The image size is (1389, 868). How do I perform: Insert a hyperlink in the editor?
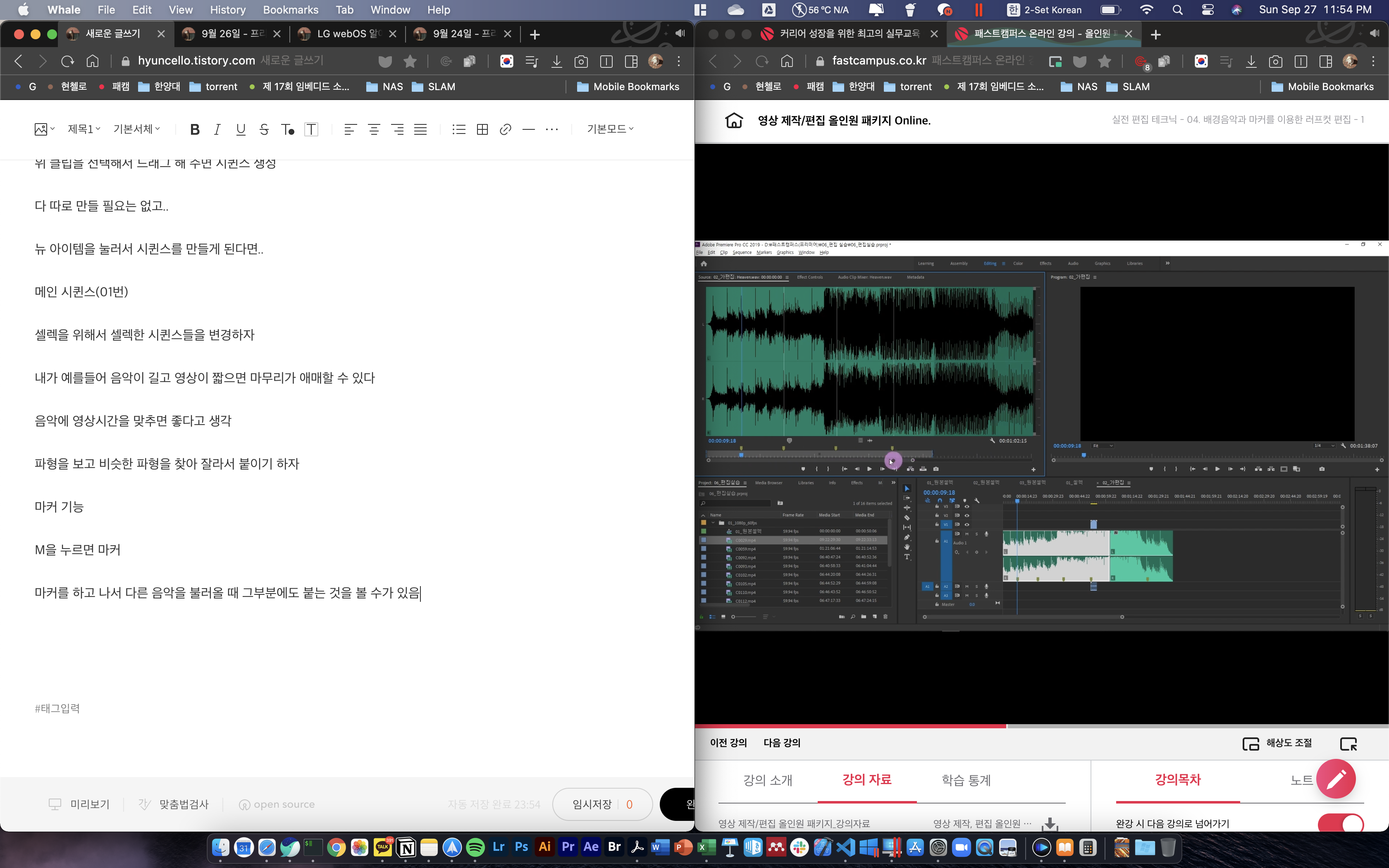coord(505,129)
